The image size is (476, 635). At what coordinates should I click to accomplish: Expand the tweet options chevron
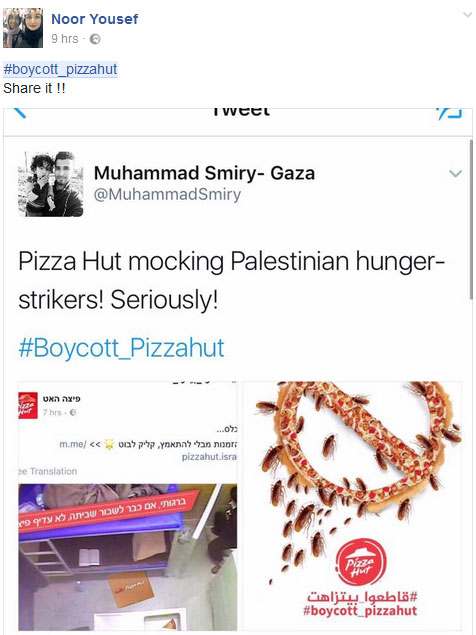point(455,174)
